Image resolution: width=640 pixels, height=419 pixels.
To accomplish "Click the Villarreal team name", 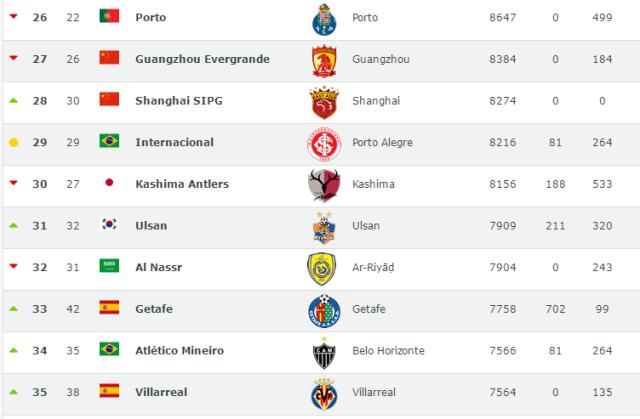I will (x=161, y=392).
